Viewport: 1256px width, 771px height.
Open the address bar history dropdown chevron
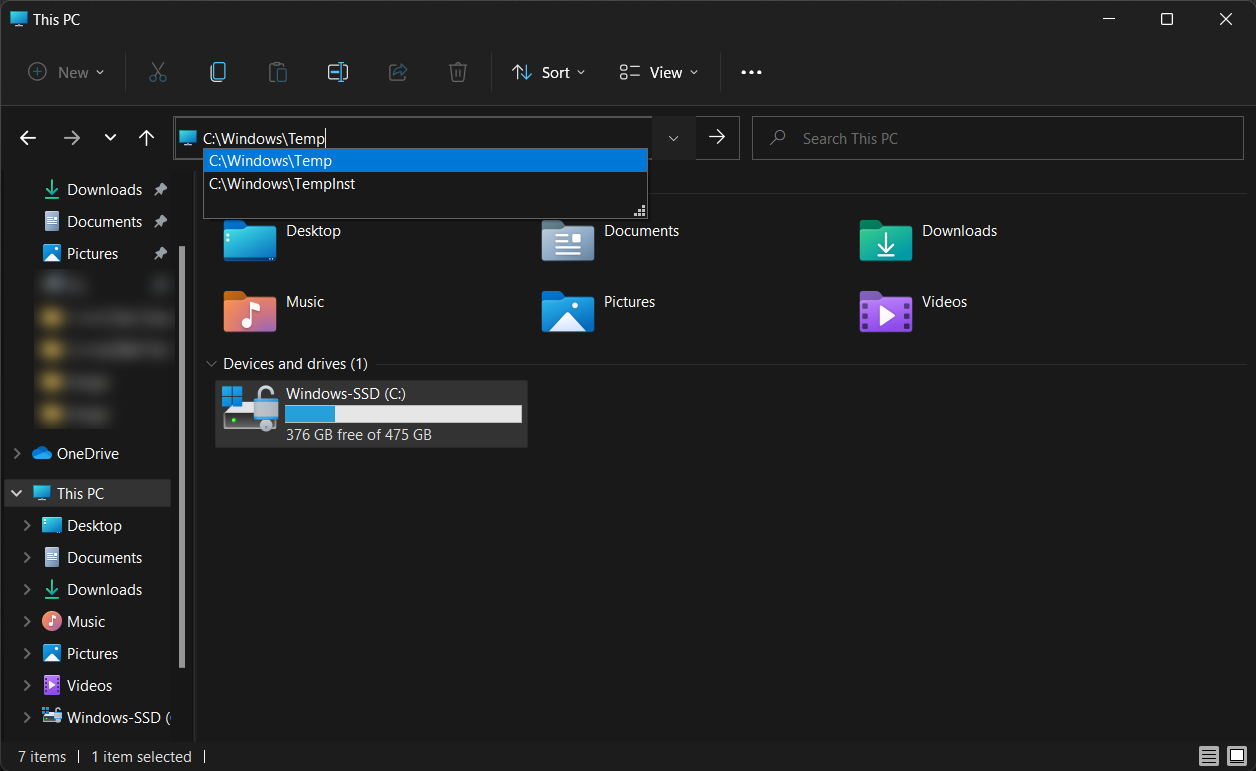coord(674,138)
